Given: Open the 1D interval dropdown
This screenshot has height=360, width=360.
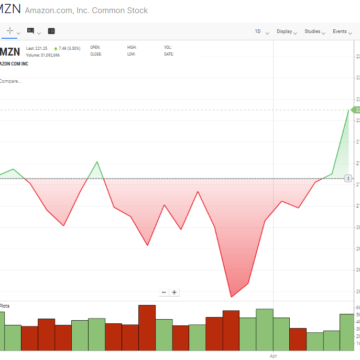Looking at the screenshot, I should pyautogui.click(x=262, y=32).
